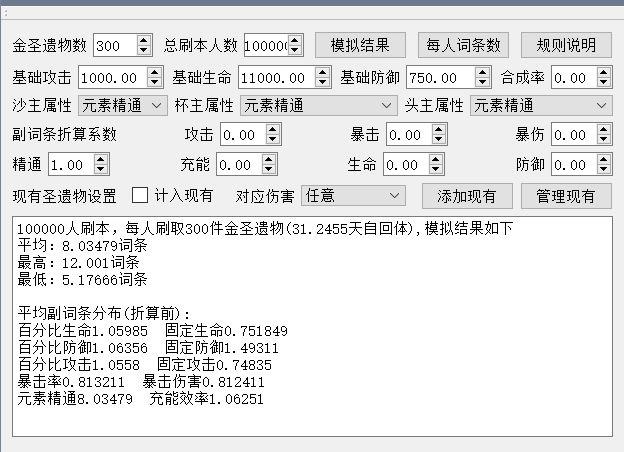Decrease 基础防御 value with down arrow

pos(482,82)
